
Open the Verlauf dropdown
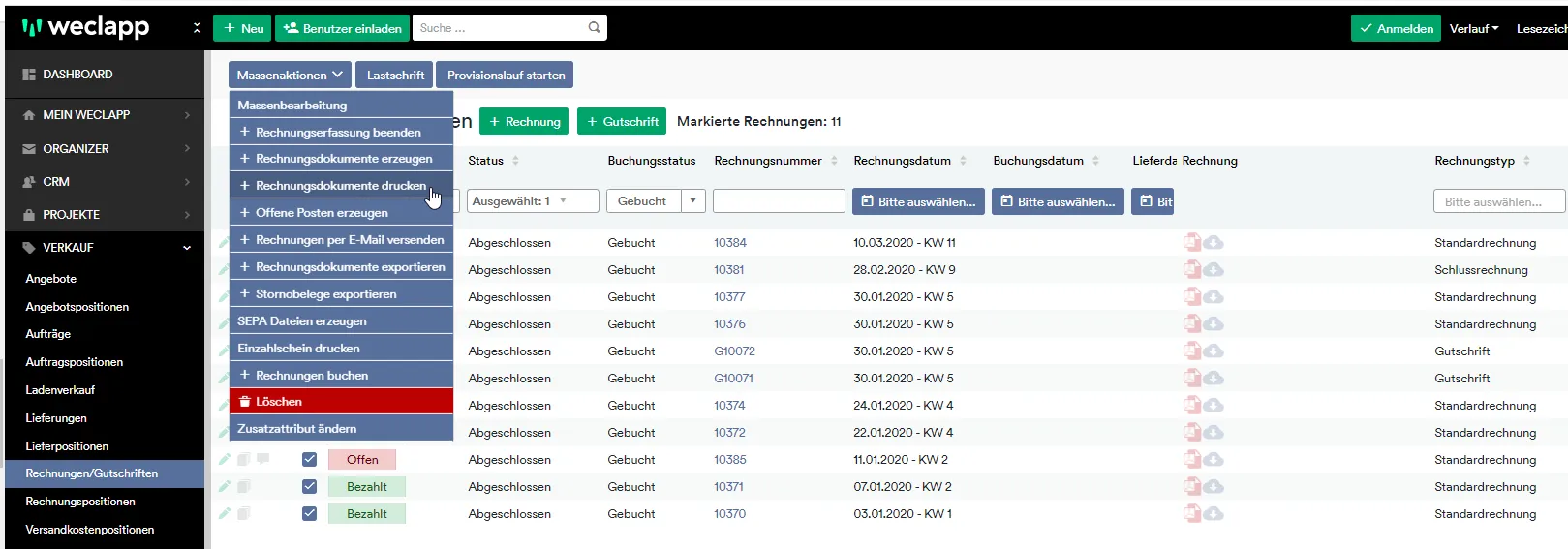click(x=1474, y=28)
